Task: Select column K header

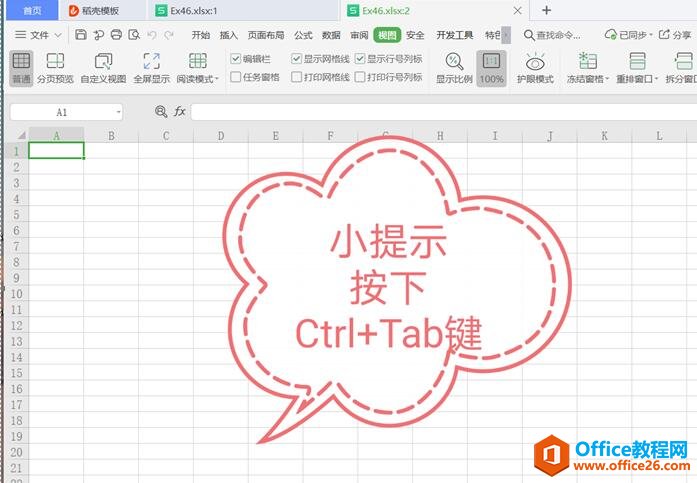Action: (604, 135)
